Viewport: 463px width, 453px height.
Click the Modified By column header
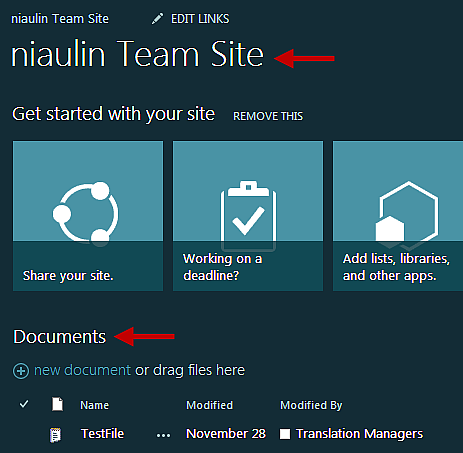point(311,405)
